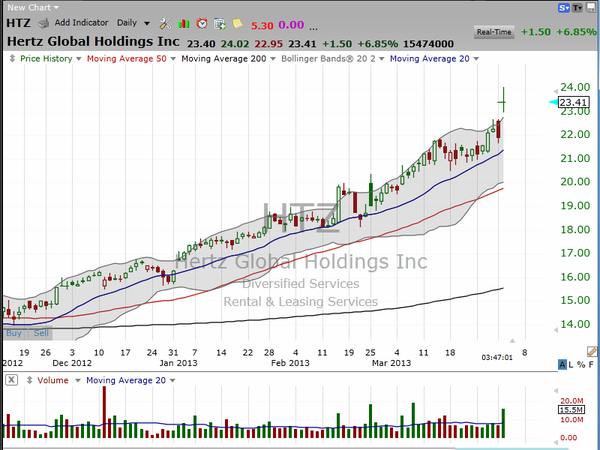Click the 15.5M volume value marker
Viewport: 600px width, 450px height.
[x=572, y=410]
